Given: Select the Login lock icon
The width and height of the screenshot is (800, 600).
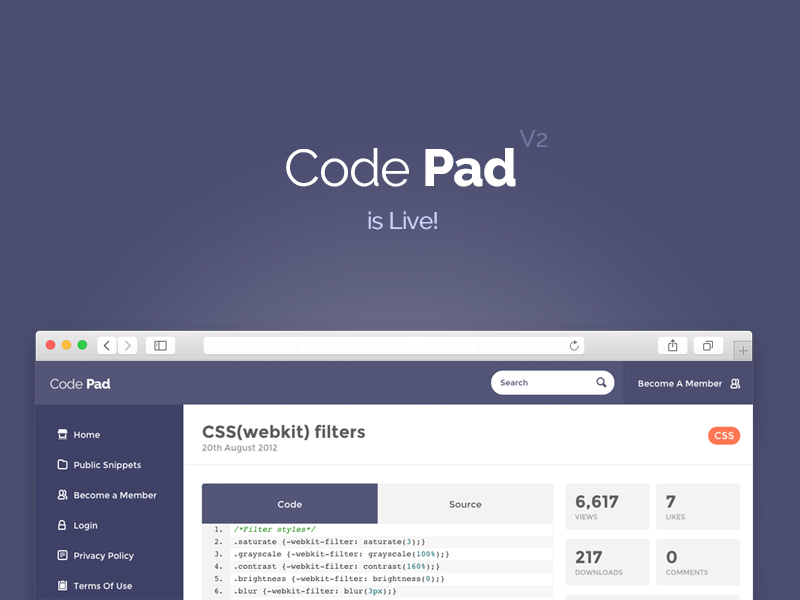Looking at the screenshot, I should point(63,525).
